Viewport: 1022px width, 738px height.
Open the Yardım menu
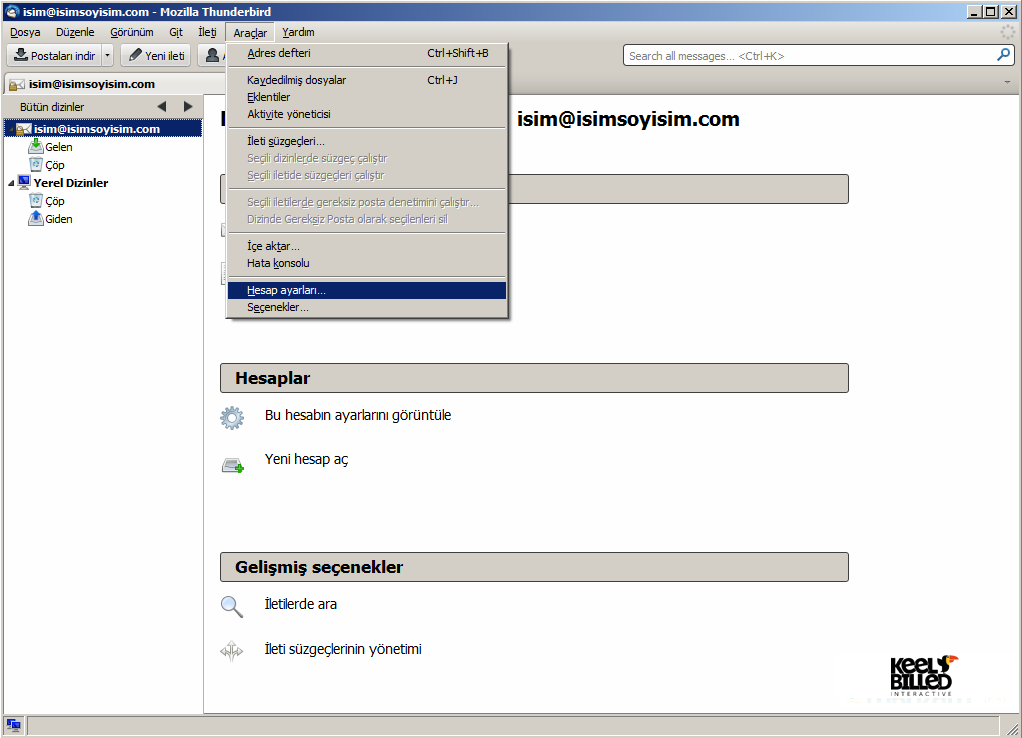pos(298,32)
